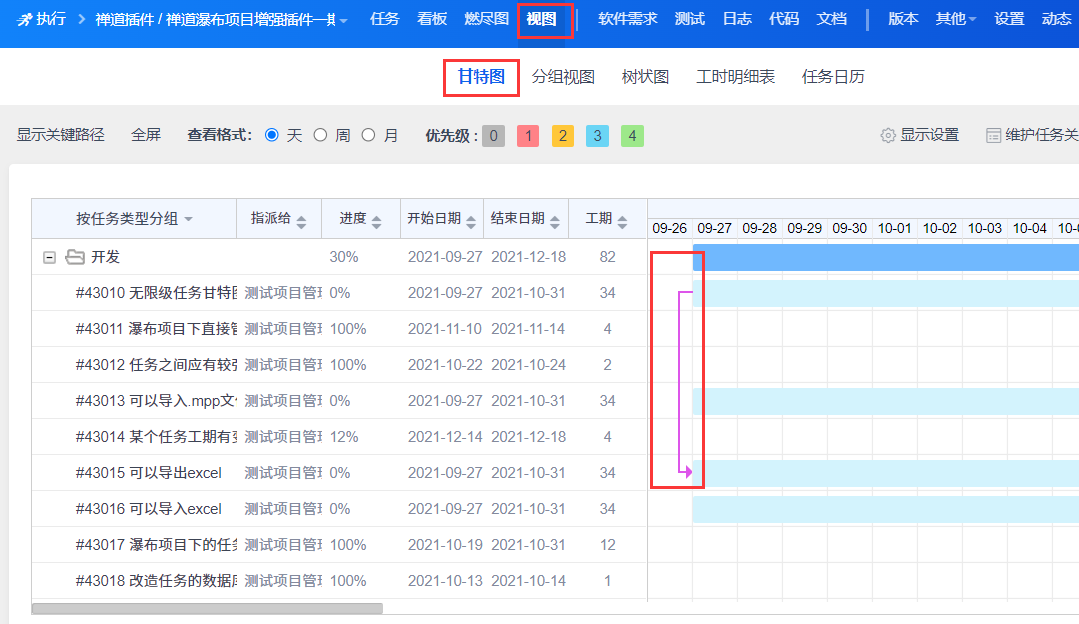Click 显示关键路径 to show the critical path

(x=60, y=135)
